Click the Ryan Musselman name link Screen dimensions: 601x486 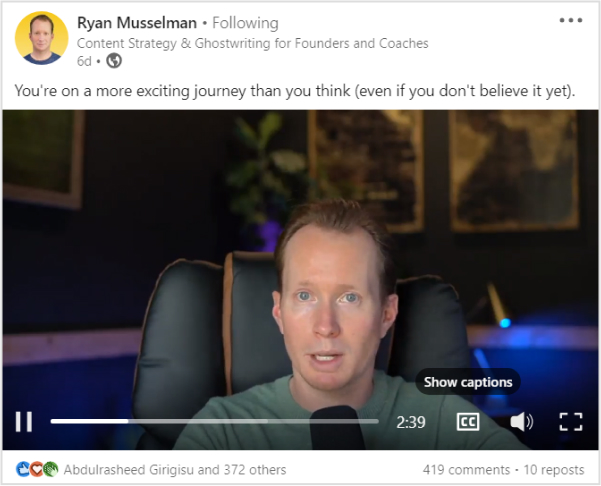point(137,23)
